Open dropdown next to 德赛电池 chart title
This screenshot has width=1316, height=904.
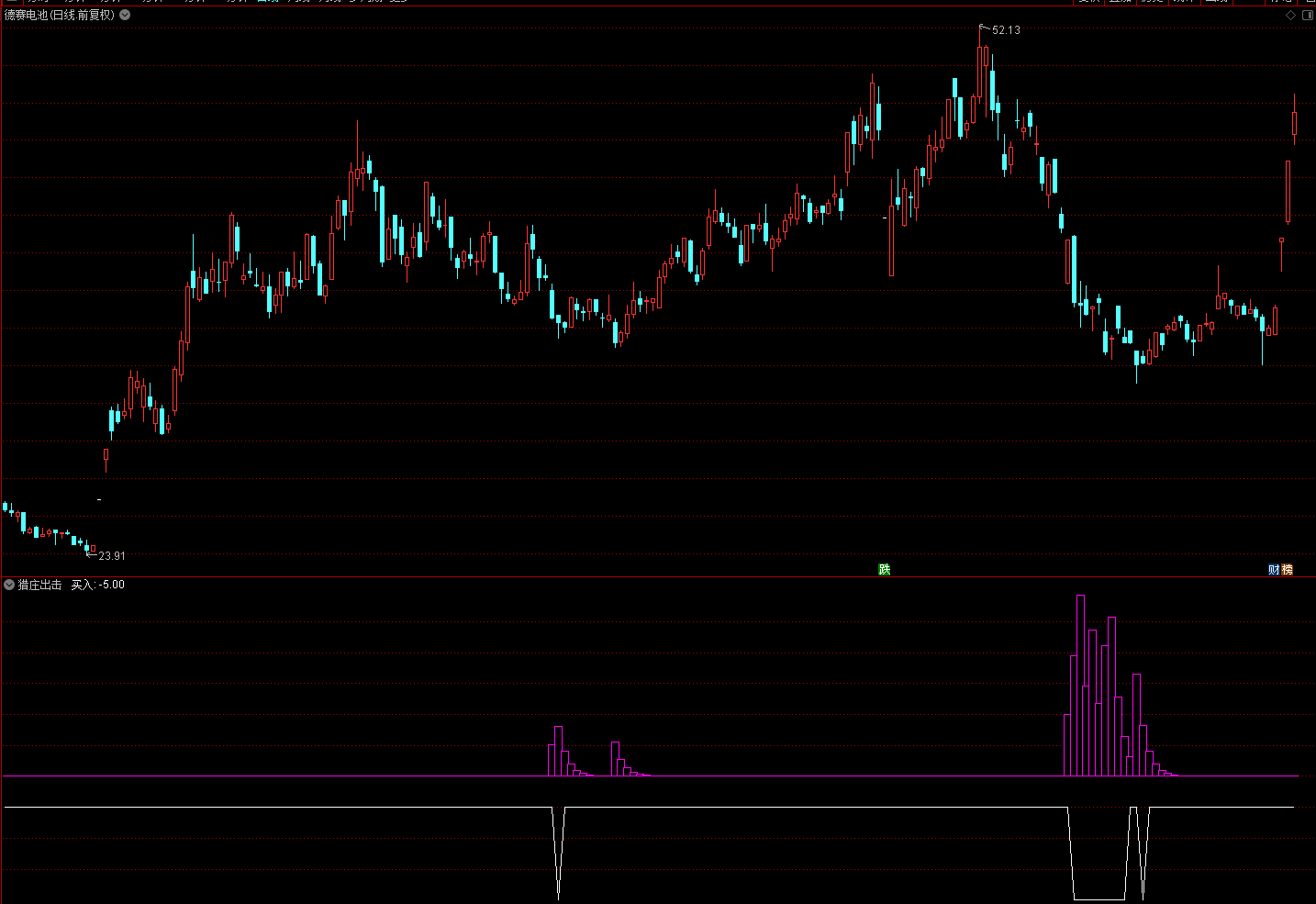click(125, 15)
